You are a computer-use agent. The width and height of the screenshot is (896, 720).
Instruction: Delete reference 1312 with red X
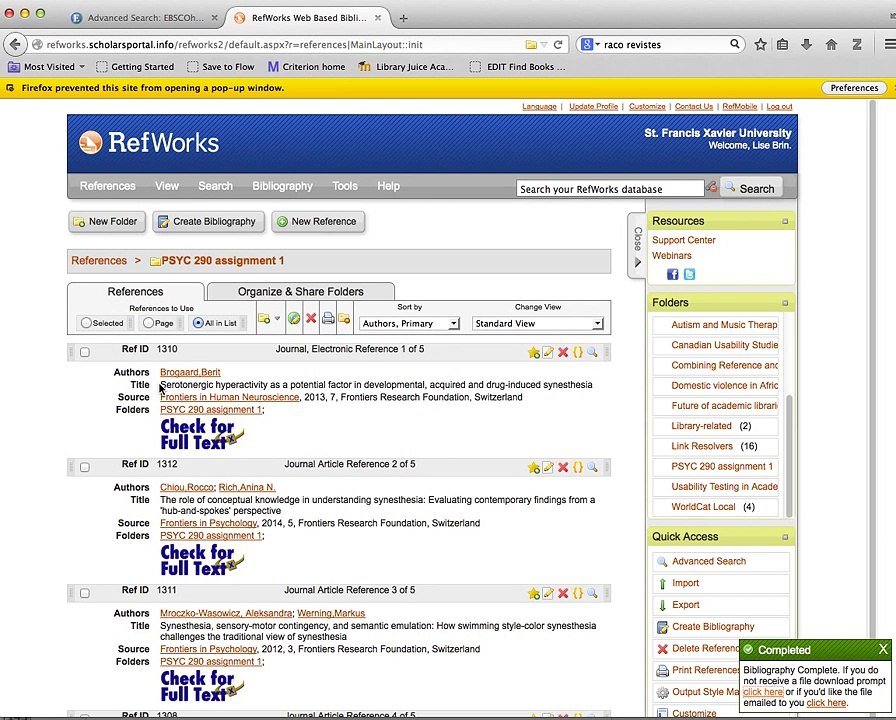pos(563,467)
